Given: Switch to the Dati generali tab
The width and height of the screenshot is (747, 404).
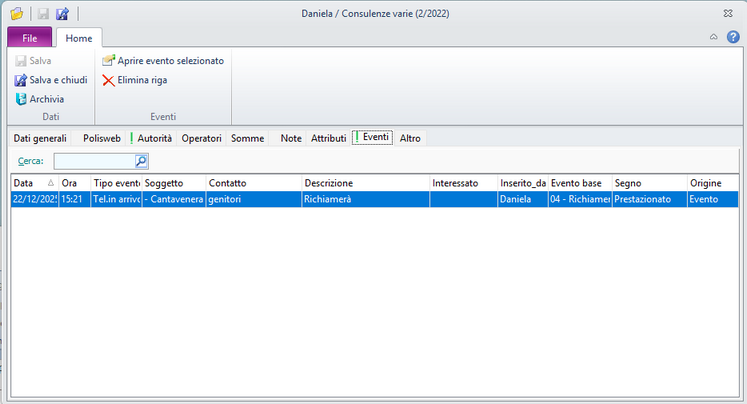Looking at the screenshot, I should tap(40, 138).
